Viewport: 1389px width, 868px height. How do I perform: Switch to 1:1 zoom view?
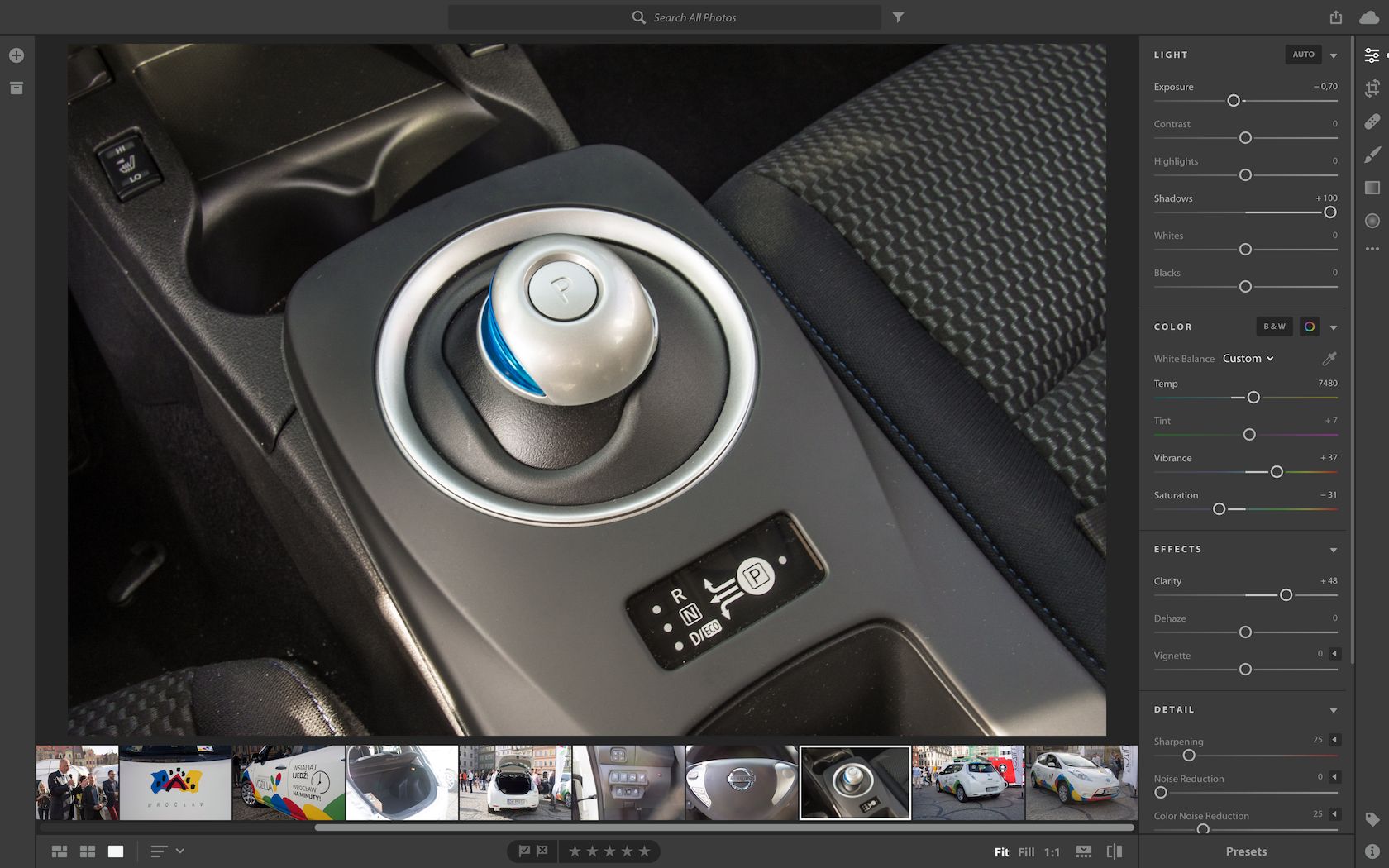pos(1052,852)
